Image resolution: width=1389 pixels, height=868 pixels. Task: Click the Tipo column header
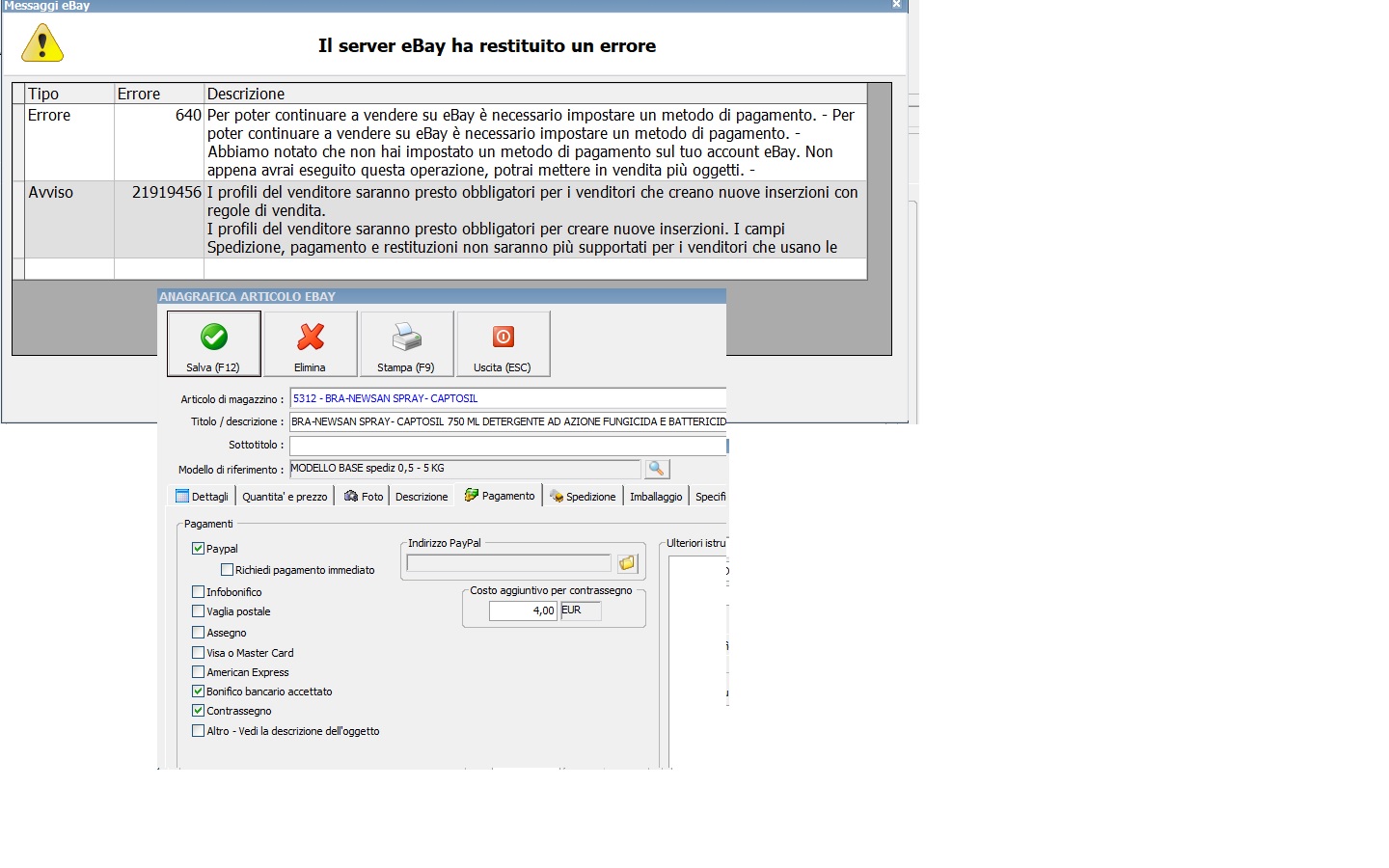click(x=69, y=94)
